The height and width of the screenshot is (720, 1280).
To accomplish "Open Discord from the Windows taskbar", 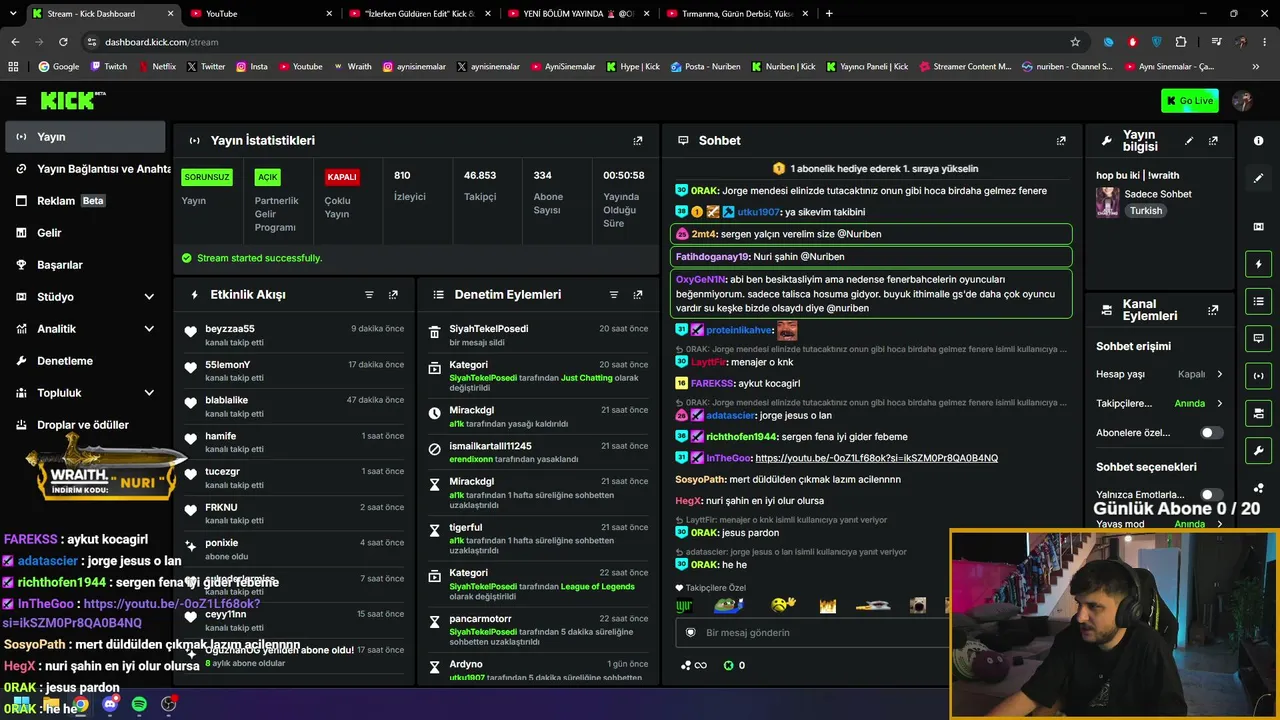I will coord(110,705).
